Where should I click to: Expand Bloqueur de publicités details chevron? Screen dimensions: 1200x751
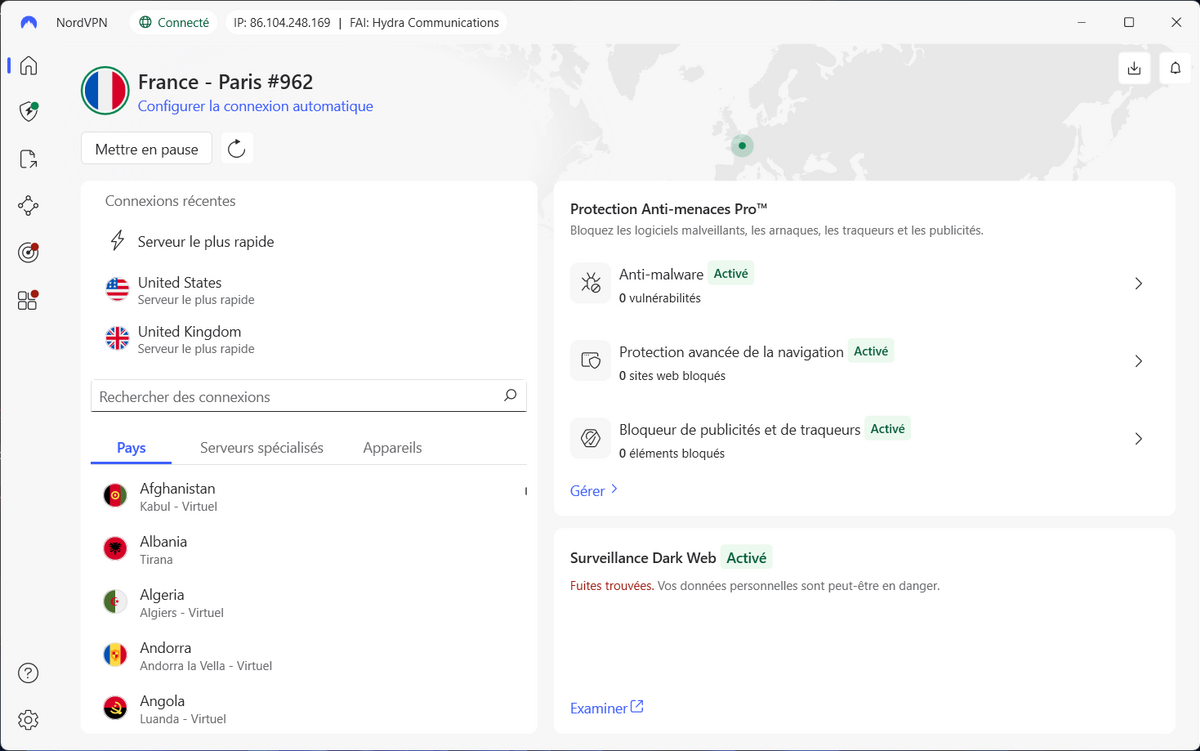1138,438
